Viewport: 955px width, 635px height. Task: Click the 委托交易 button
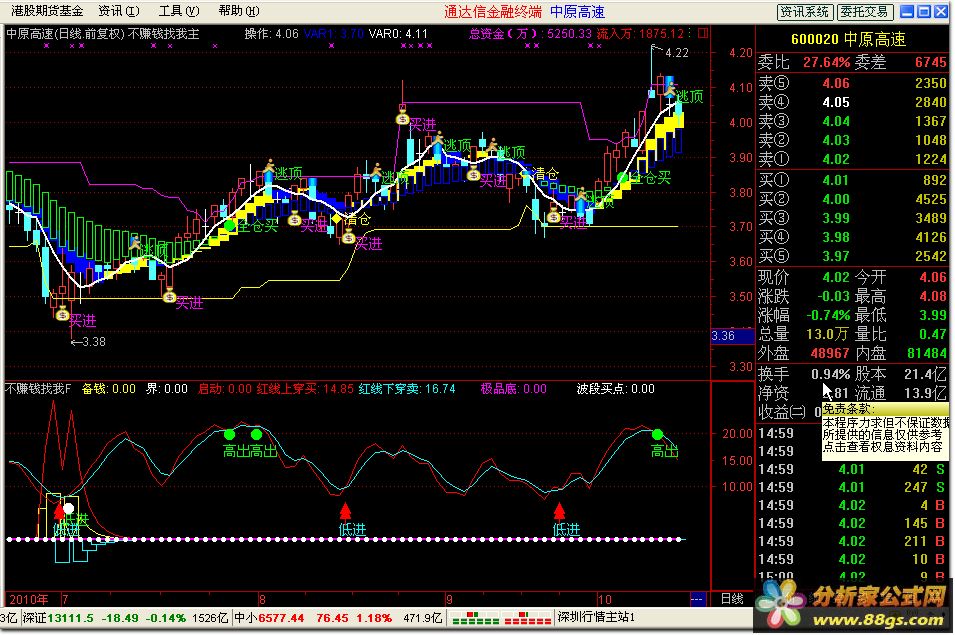click(x=865, y=12)
